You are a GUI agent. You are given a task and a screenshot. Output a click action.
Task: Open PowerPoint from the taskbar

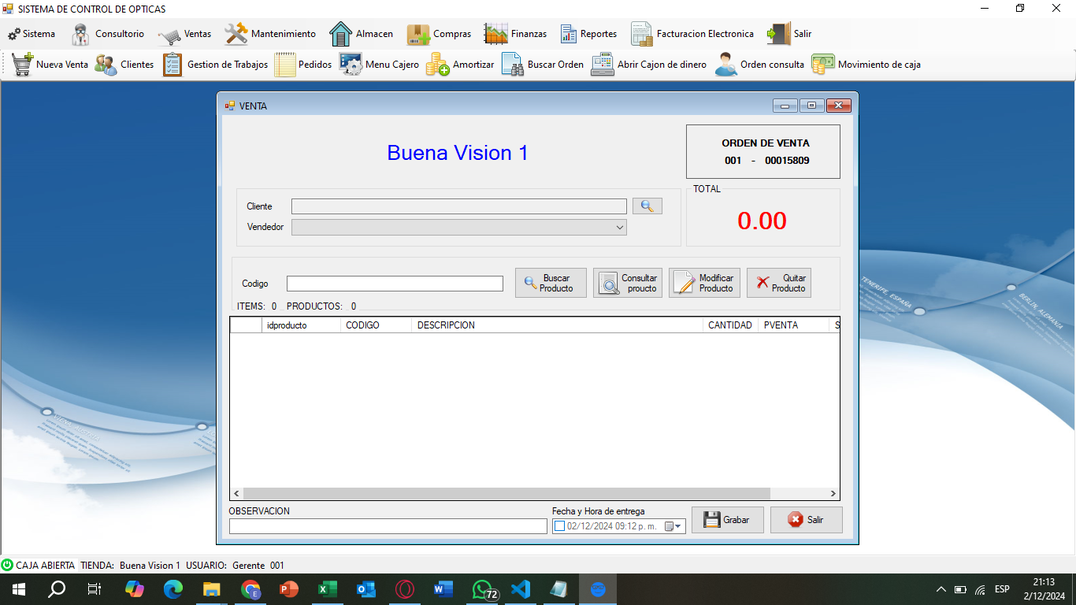[x=289, y=589]
